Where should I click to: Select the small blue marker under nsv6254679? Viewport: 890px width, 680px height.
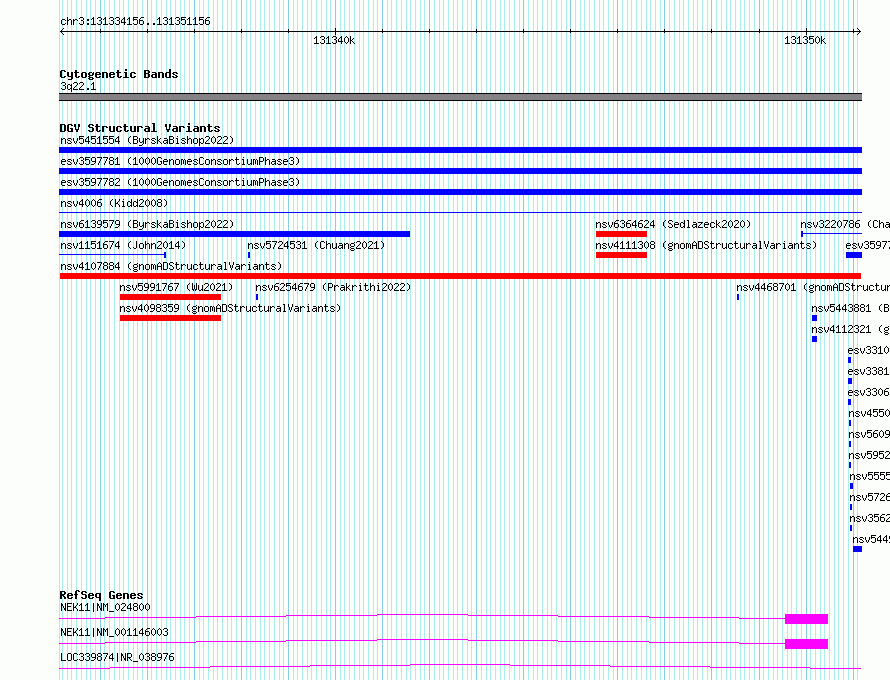tap(257, 297)
